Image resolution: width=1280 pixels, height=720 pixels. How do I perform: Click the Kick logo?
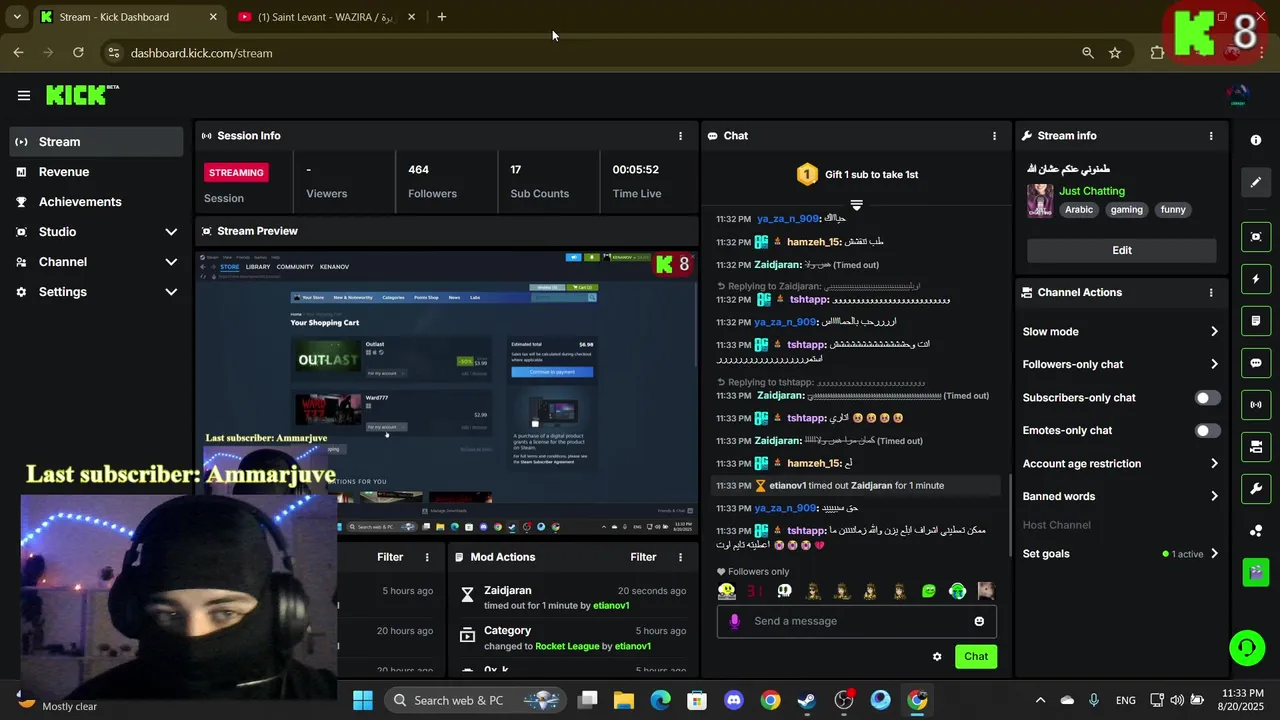click(x=82, y=95)
